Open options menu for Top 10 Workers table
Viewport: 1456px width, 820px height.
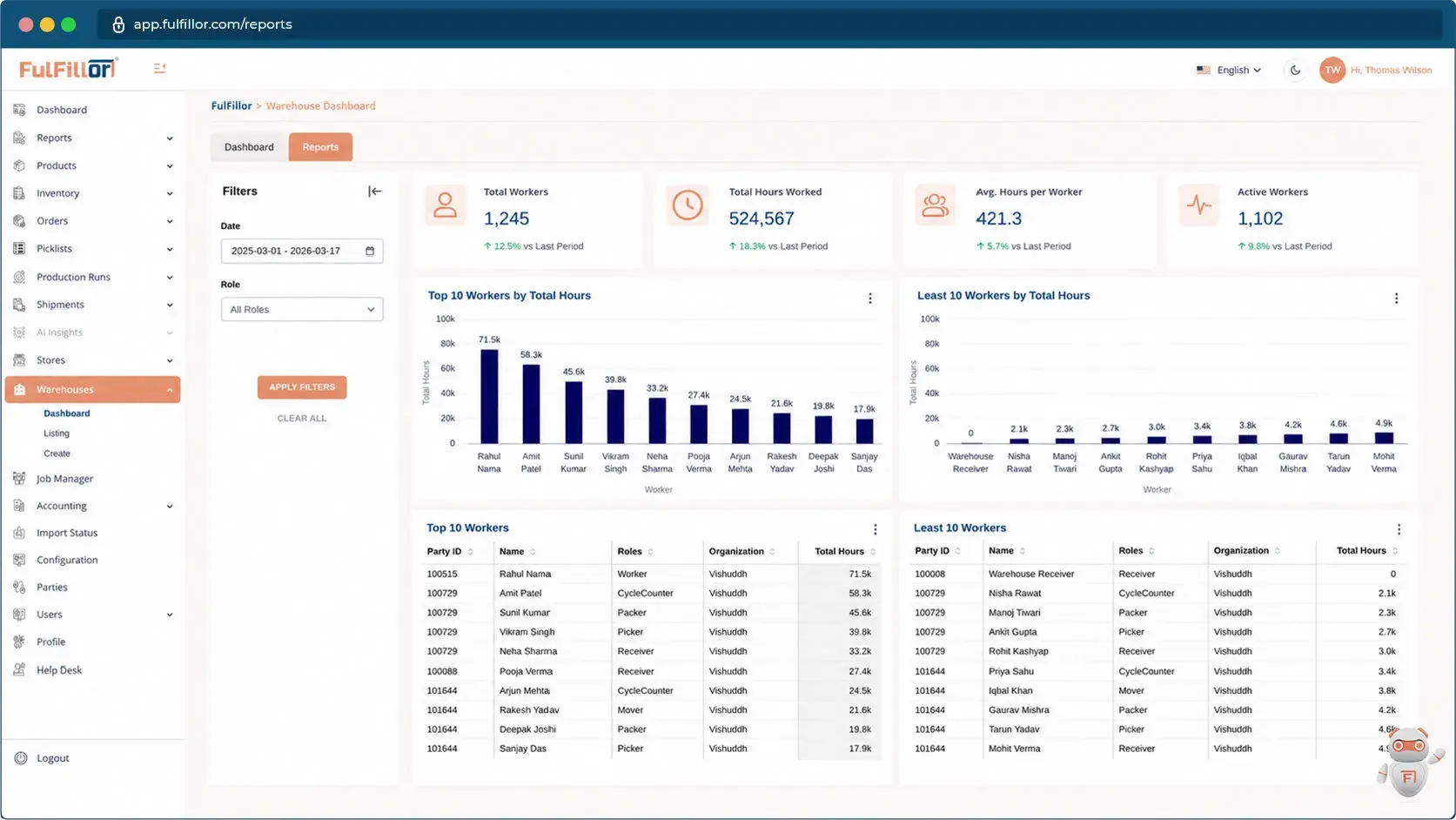[x=875, y=529]
